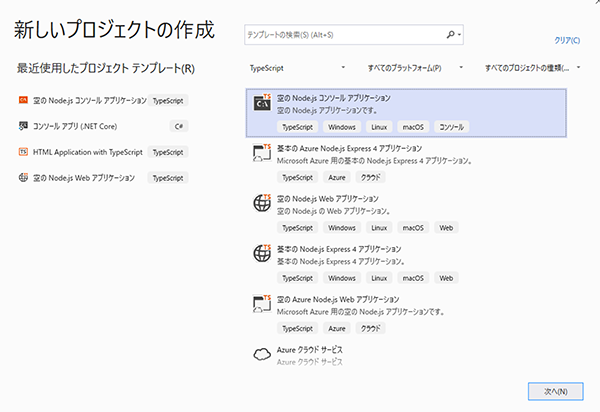Select 空の Node.js Web アプリケーション in the template list
The width and height of the screenshot is (600, 412).
pyautogui.click(x=406, y=213)
